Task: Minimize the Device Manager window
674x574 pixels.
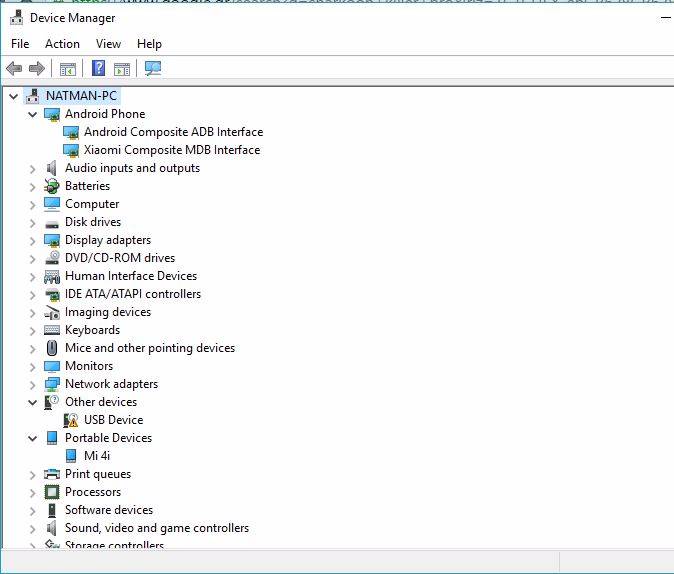Action: (665, 18)
